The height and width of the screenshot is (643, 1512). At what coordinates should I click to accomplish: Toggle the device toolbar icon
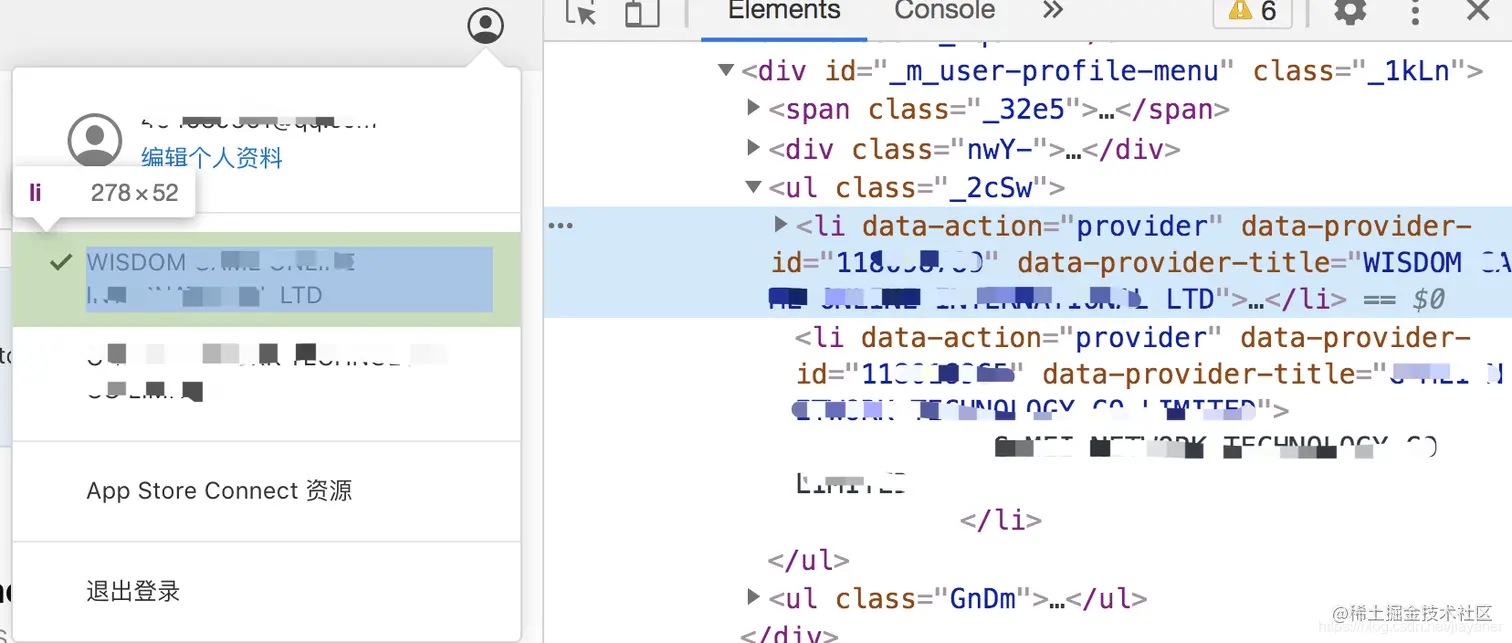(x=642, y=12)
